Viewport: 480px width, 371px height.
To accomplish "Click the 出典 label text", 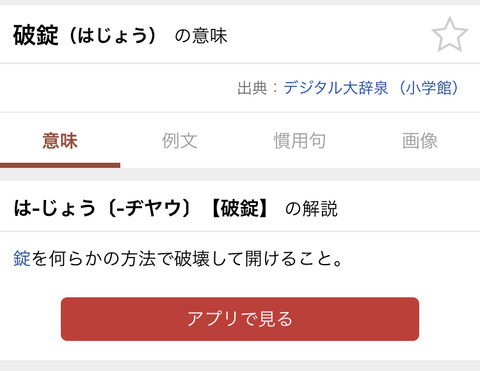I will point(252,88).
